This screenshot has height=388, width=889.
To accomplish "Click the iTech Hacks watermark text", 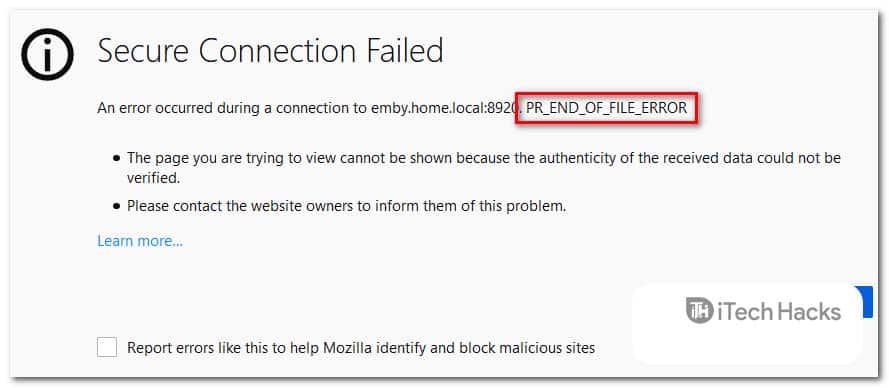I will [x=779, y=311].
